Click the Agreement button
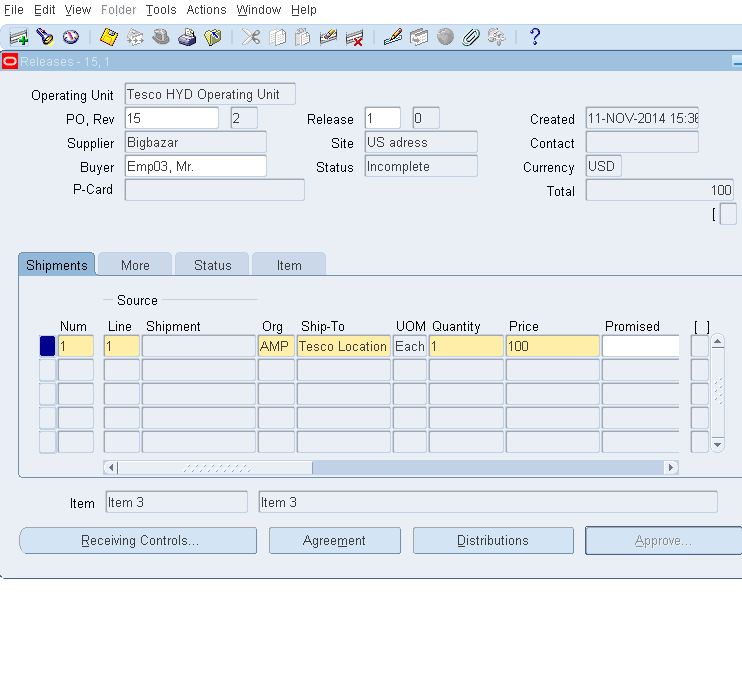742x680 pixels. (334, 541)
